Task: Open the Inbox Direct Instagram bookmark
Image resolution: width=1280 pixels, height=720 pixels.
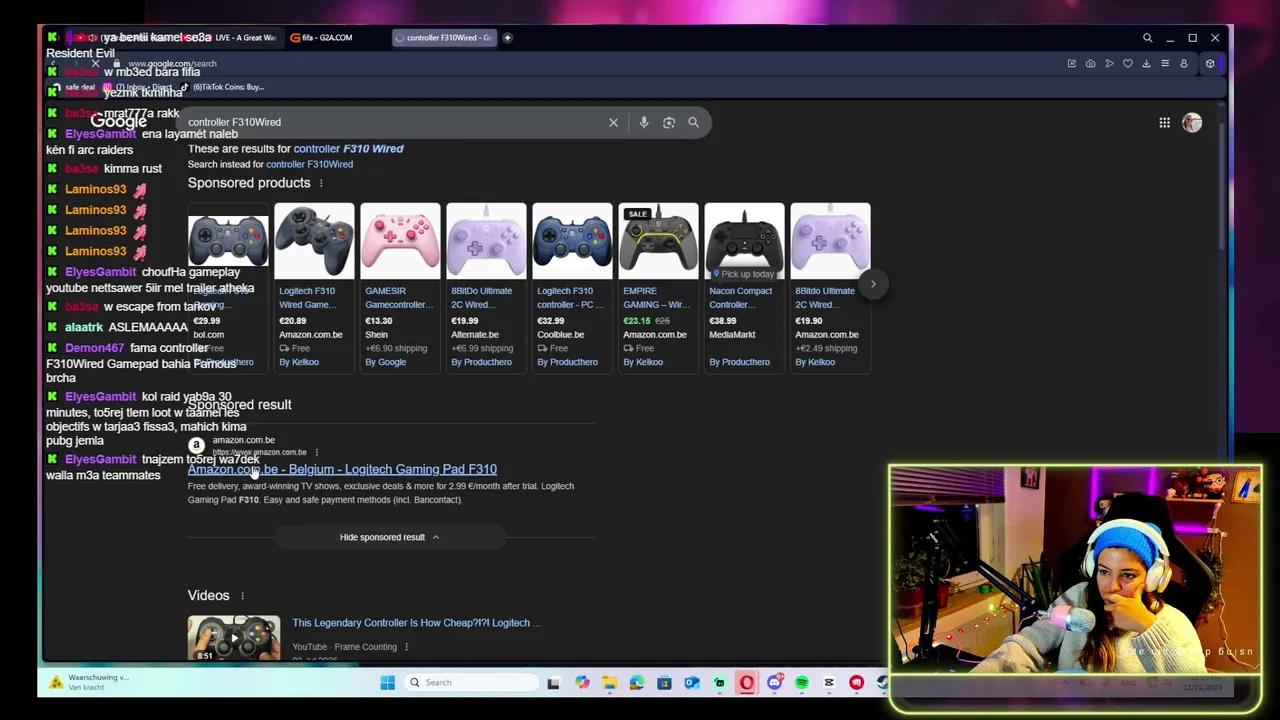Action: (x=136, y=87)
